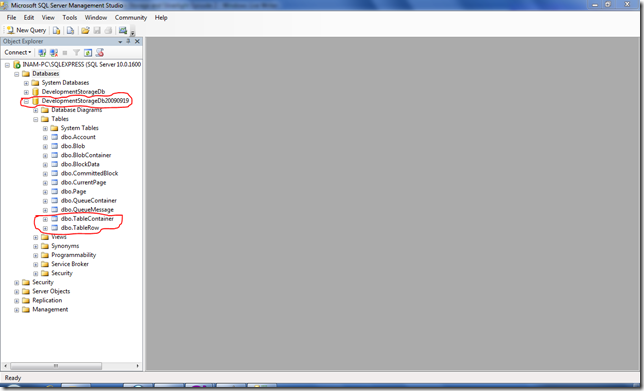
Task: Collapse the DevelopmentStorageDb20090919 database
Action: 26,101
